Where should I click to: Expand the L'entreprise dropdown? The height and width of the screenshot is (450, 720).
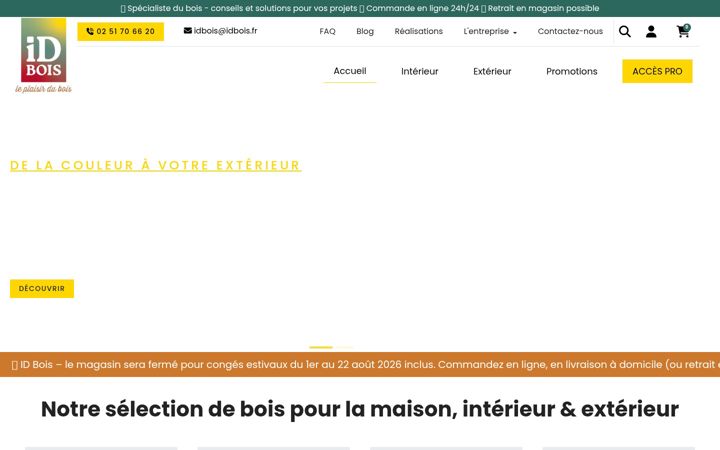coord(490,31)
